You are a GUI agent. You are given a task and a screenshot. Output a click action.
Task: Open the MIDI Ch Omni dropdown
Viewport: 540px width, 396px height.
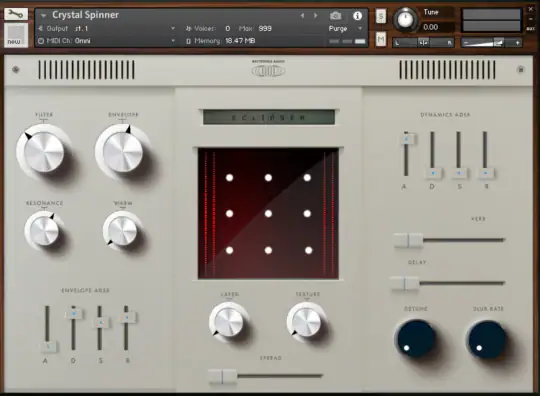(x=173, y=41)
